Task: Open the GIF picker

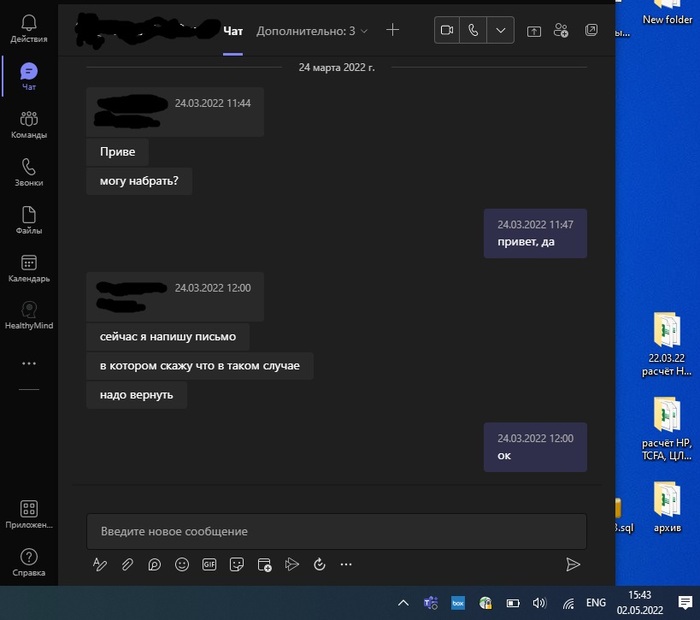Action: click(209, 565)
